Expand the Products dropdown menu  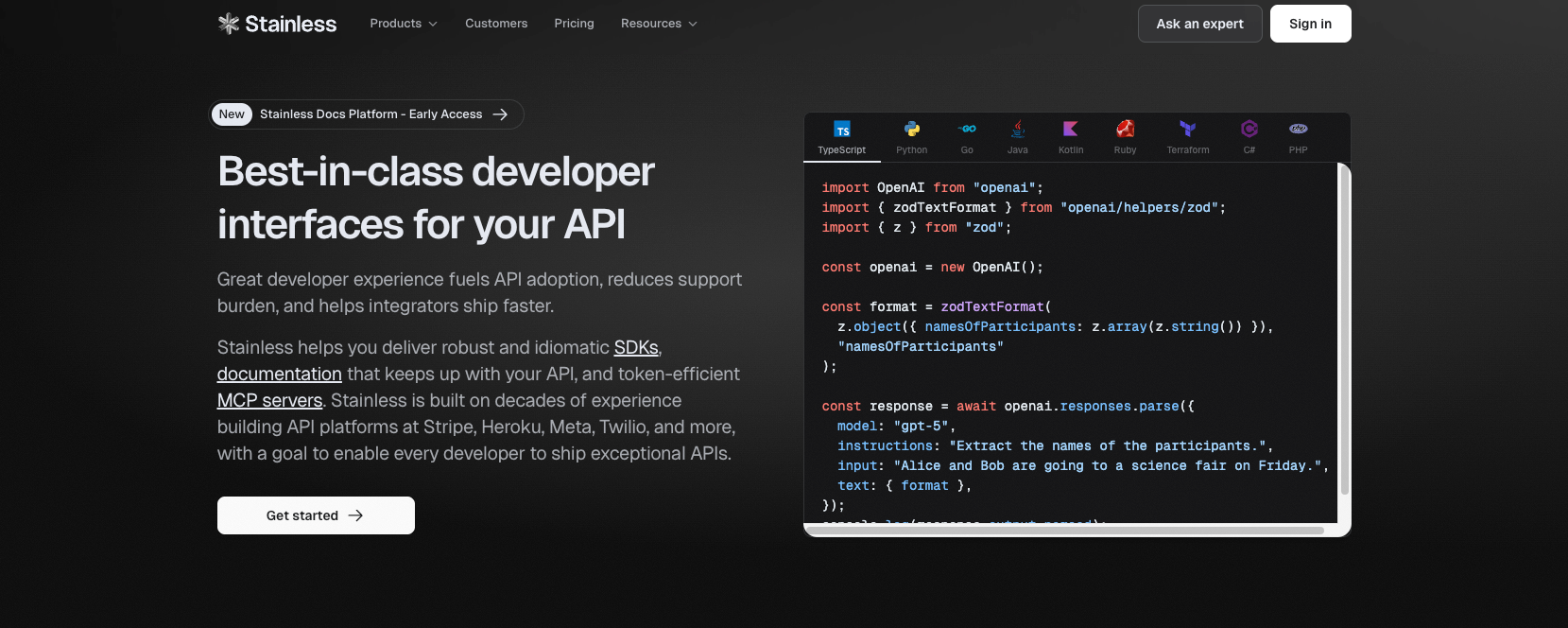coord(404,24)
